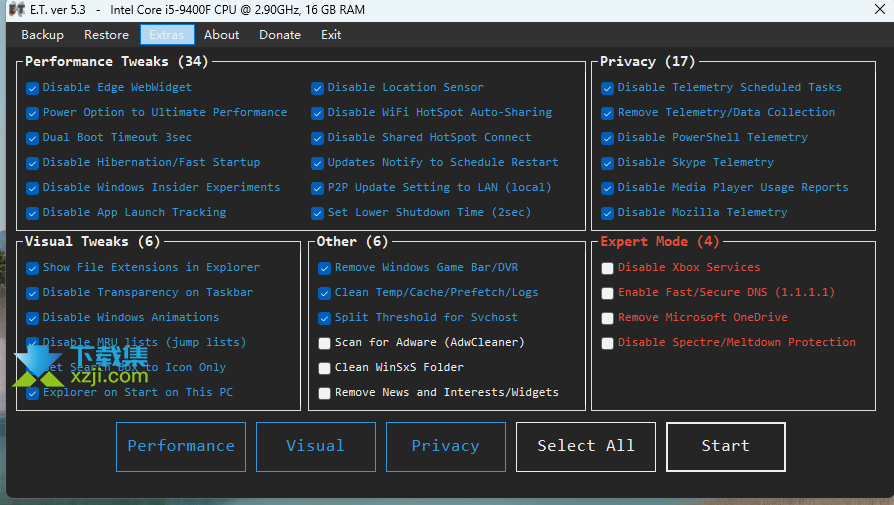The image size is (894, 505).
Task: Check Clean WinSxS Folder option
Action: coord(324,368)
